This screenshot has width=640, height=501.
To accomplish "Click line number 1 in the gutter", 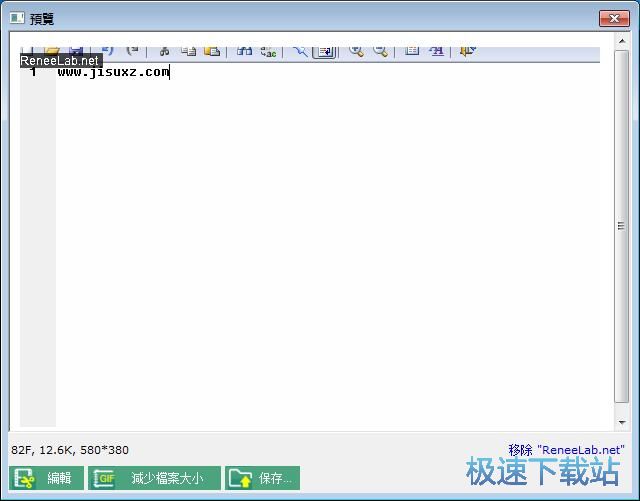I will point(33,72).
